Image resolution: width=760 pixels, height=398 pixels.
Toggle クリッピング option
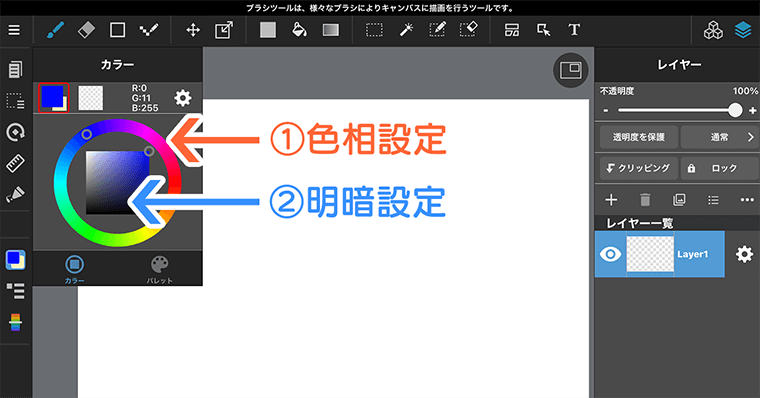(638, 168)
